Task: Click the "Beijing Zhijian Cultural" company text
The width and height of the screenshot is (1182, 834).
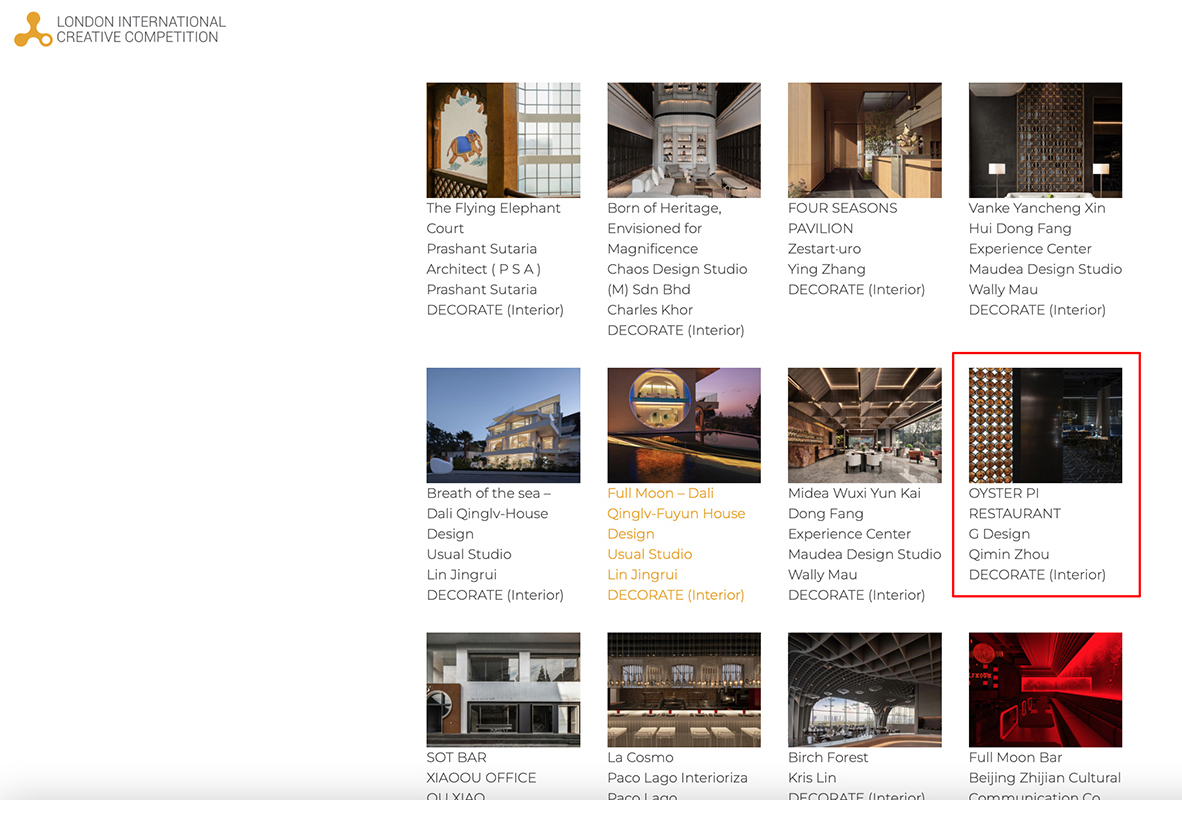Action: 1045,777
